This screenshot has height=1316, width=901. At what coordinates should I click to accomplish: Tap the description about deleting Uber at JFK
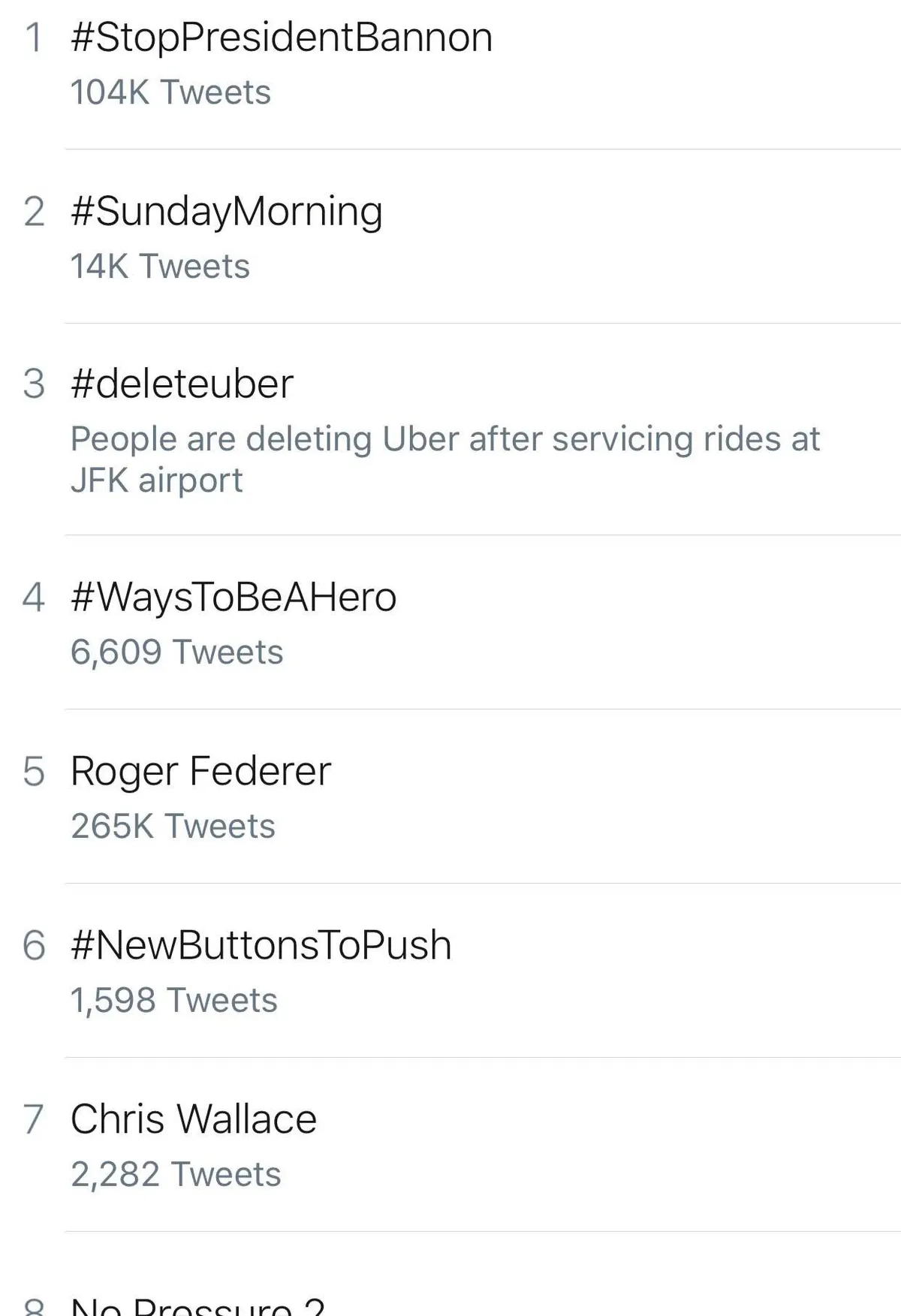pos(444,459)
